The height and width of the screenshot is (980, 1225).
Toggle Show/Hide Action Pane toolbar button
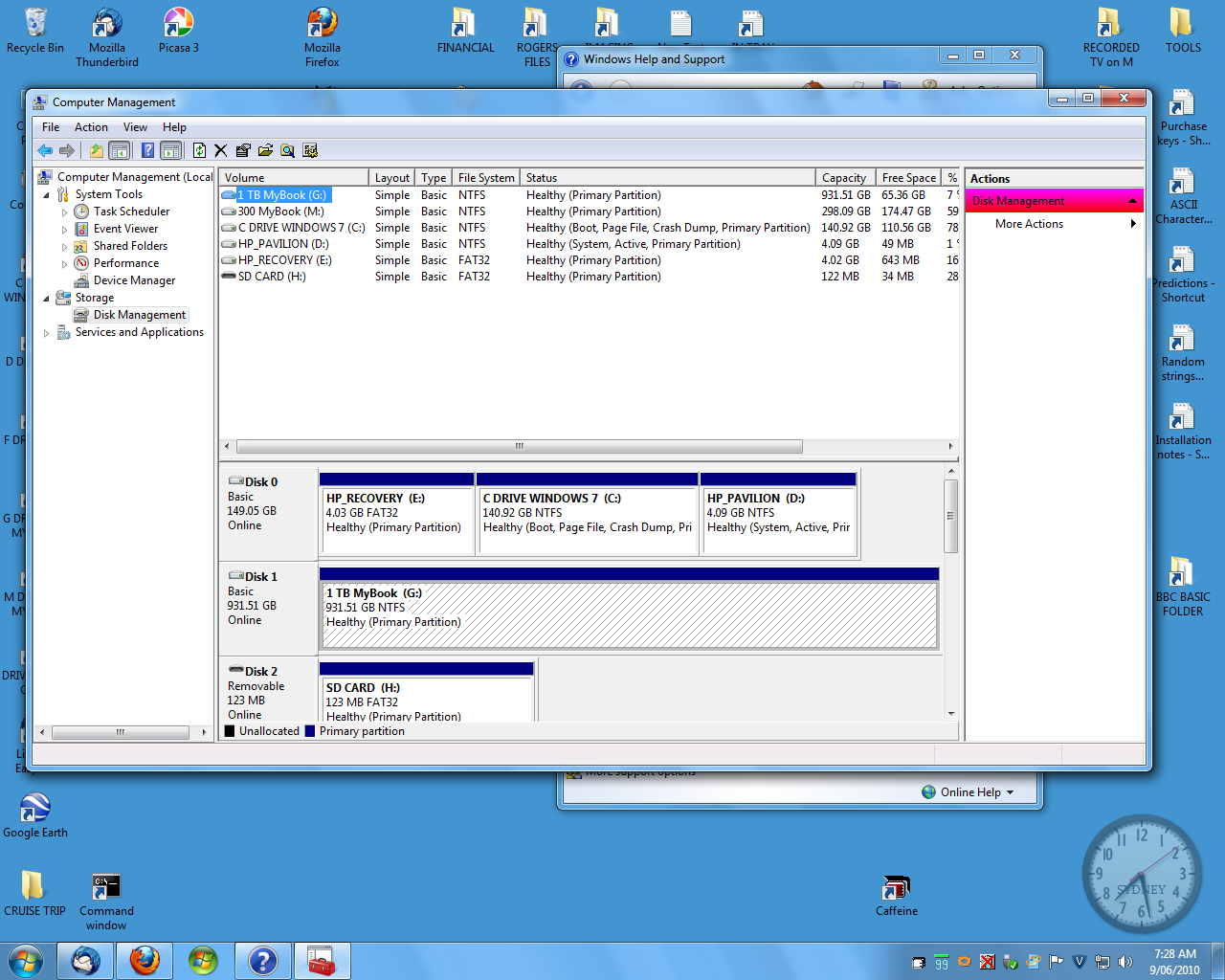click(x=171, y=150)
